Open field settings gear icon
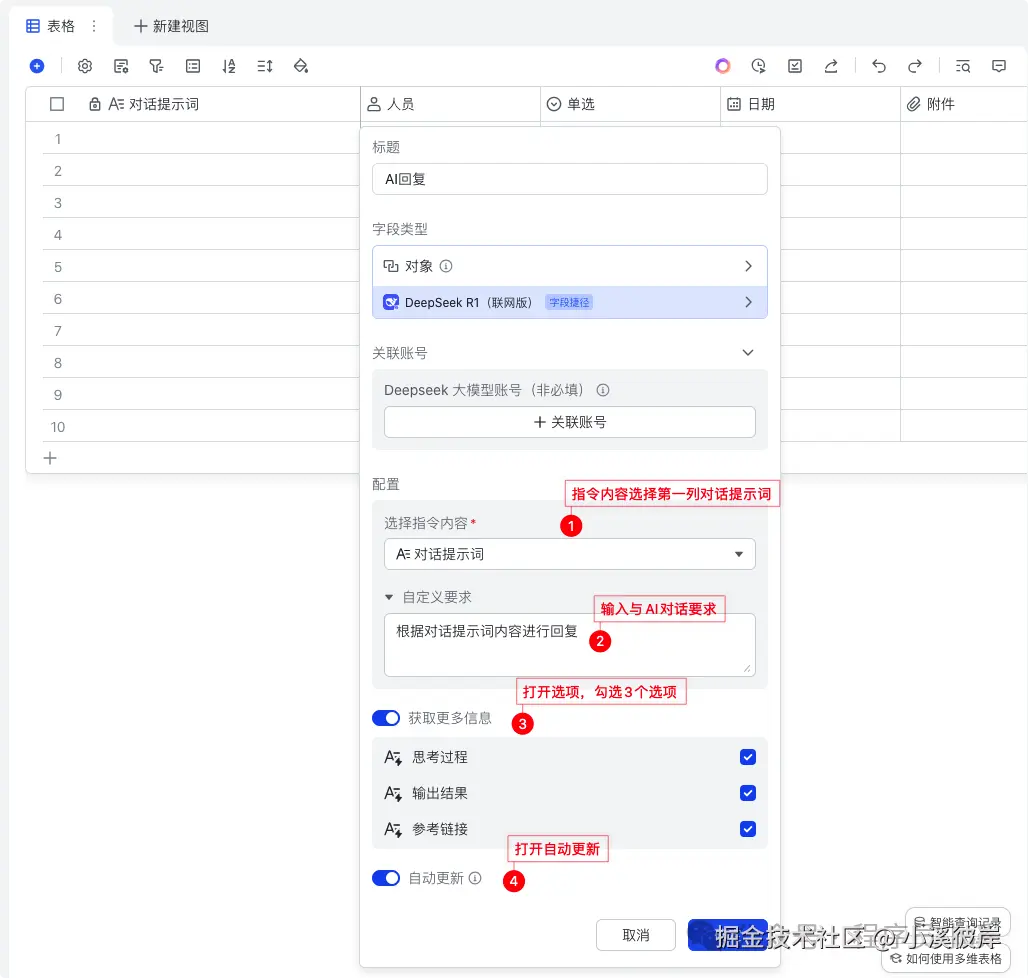Image resolution: width=1028 pixels, height=978 pixels. point(85,66)
